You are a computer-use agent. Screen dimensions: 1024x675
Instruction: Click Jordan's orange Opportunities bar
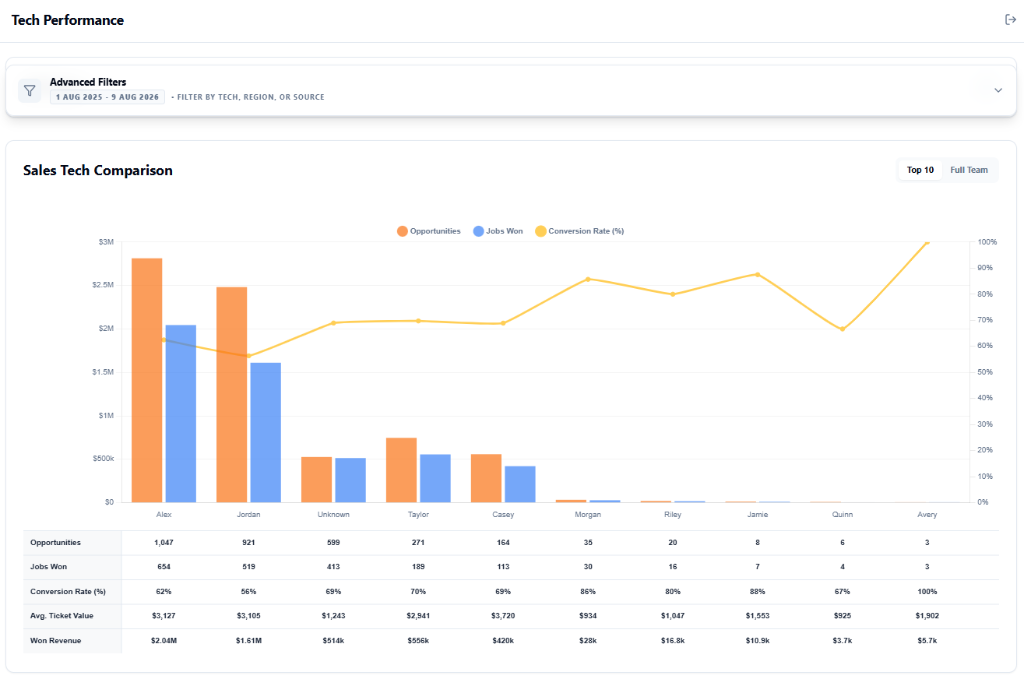pos(232,394)
